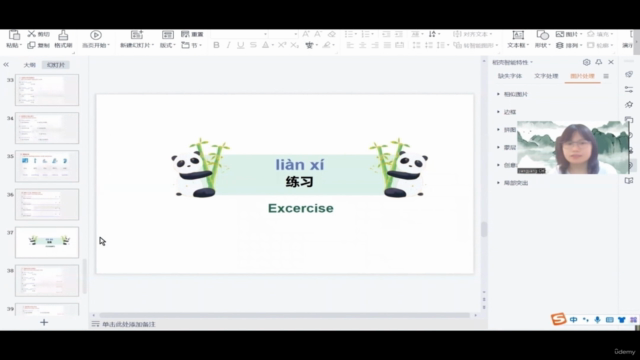
Task: Collapse slide panel with double chevron
Action: coord(6,64)
